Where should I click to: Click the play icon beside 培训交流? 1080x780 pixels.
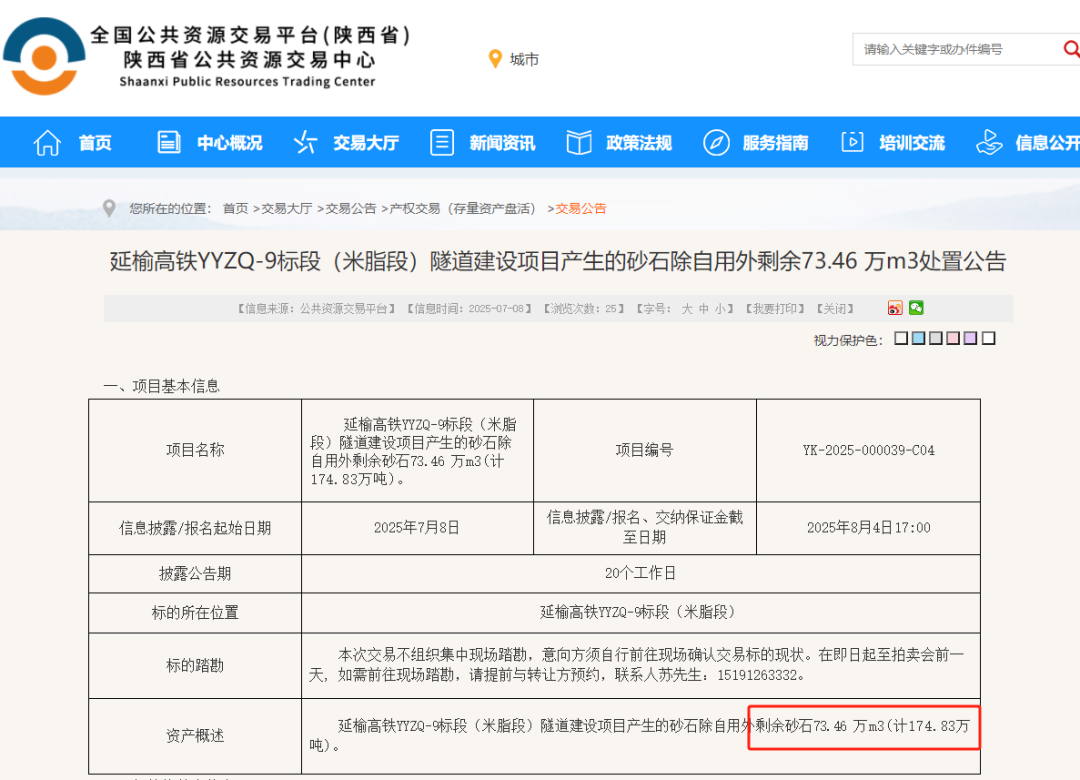[x=852, y=143]
